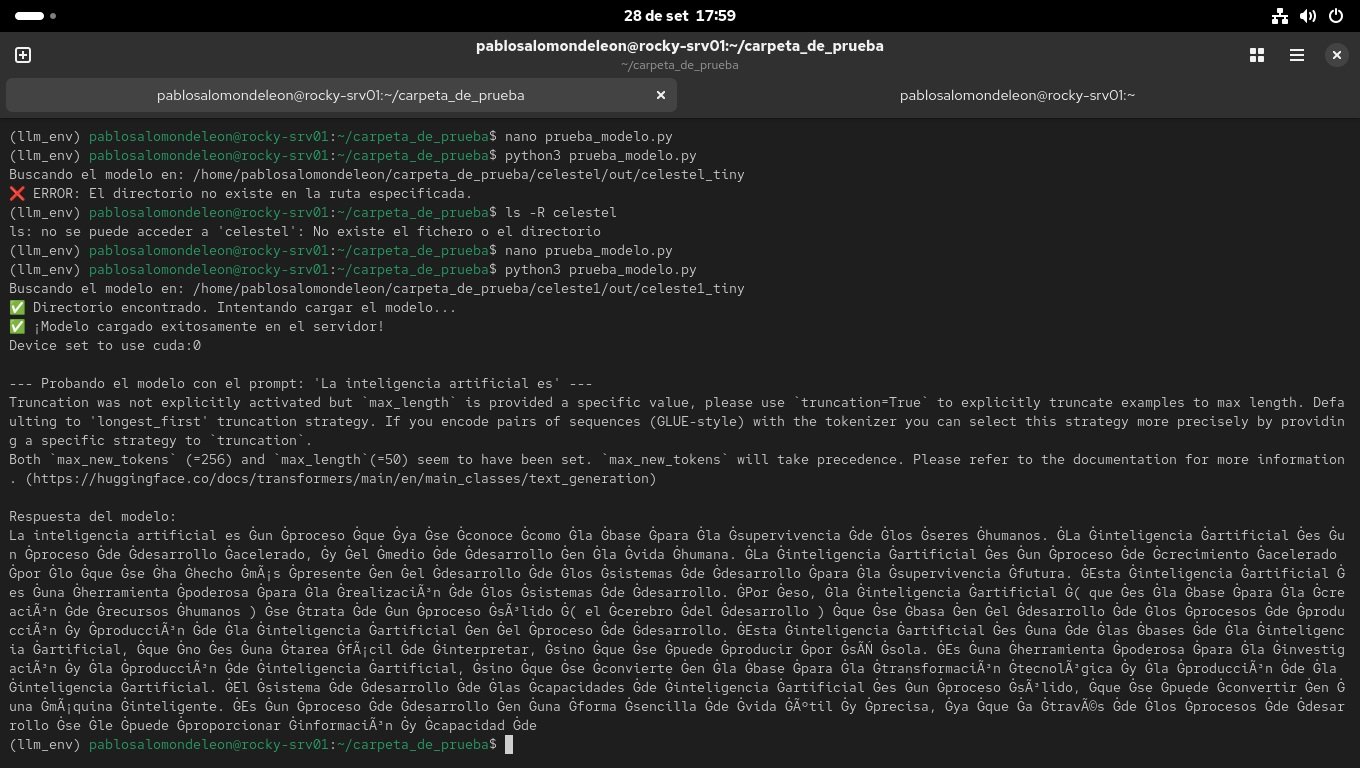Open the calendar from the clock

tap(679, 16)
